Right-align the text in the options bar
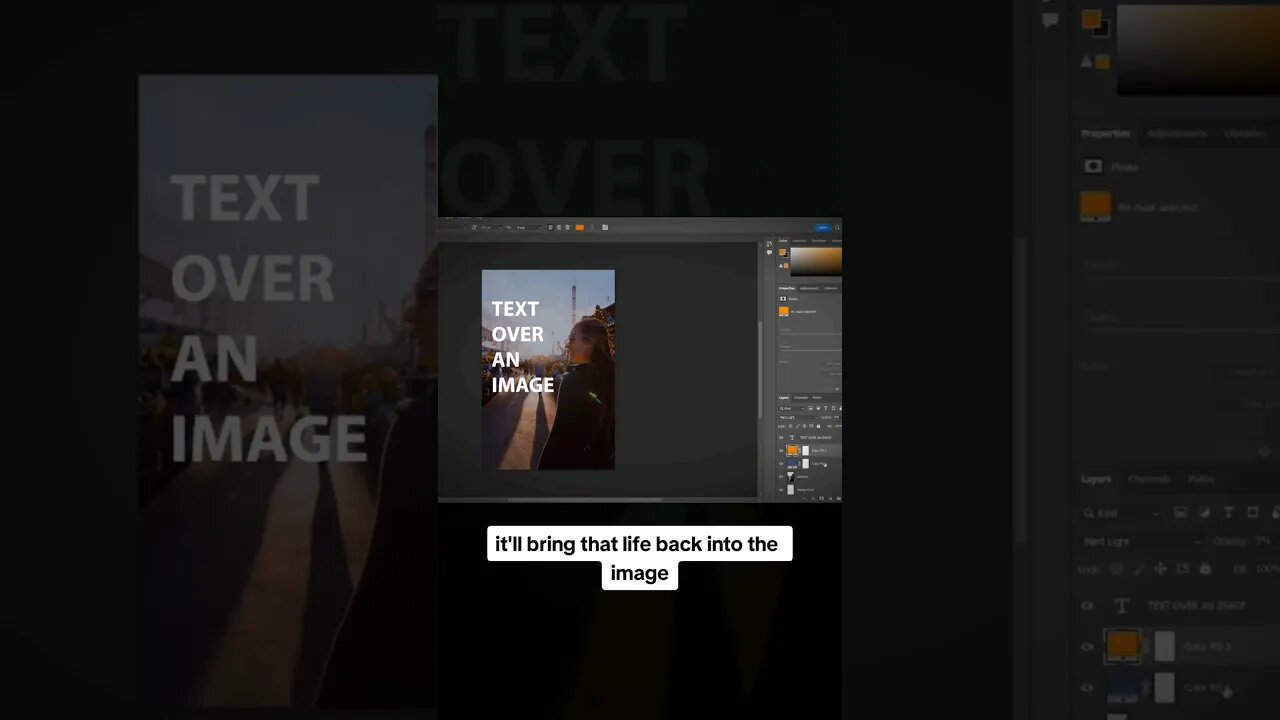Screen dimensions: 1280x720 pyautogui.click(x=567, y=227)
